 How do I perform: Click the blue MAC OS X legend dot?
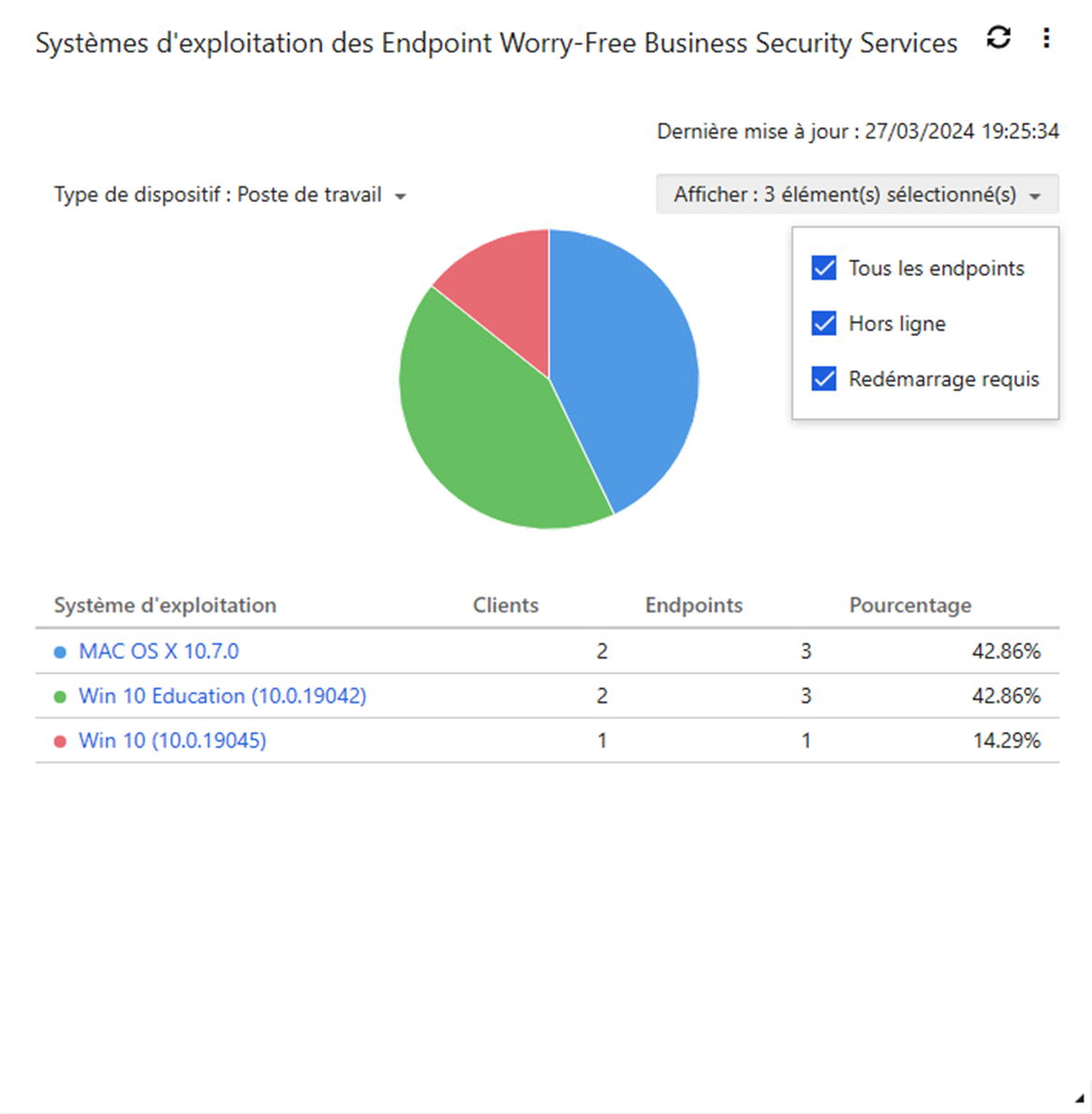point(60,652)
